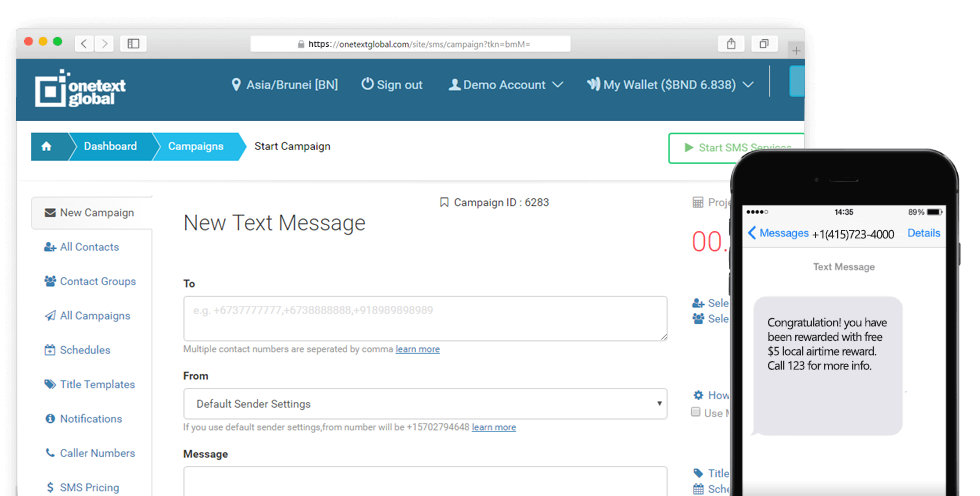Click the bookmark icon beside Campaign ID
The image size is (980, 496).
click(444, 202)
